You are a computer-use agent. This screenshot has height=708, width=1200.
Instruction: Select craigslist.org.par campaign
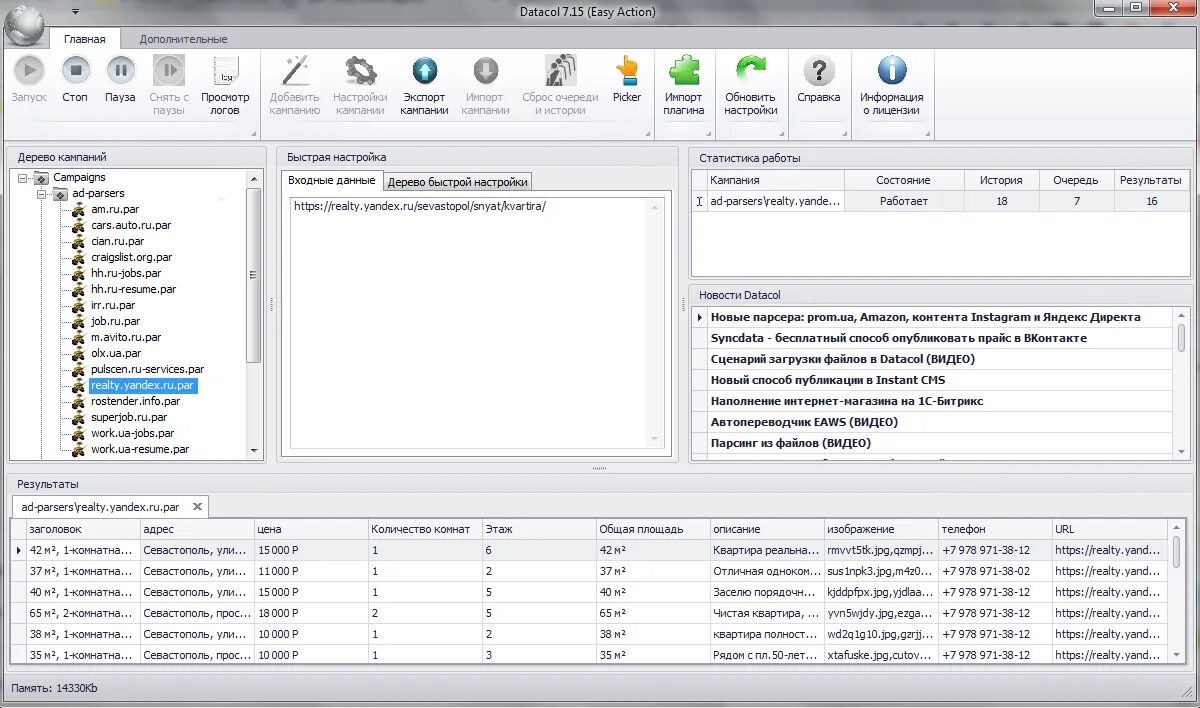coord(131,257)
